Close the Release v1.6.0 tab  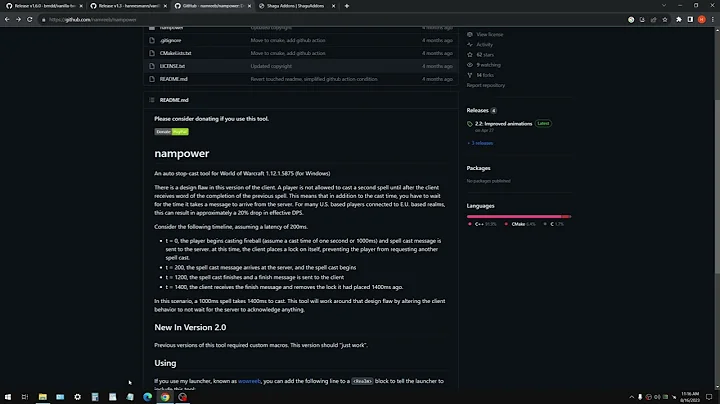[x=81, y=6]
